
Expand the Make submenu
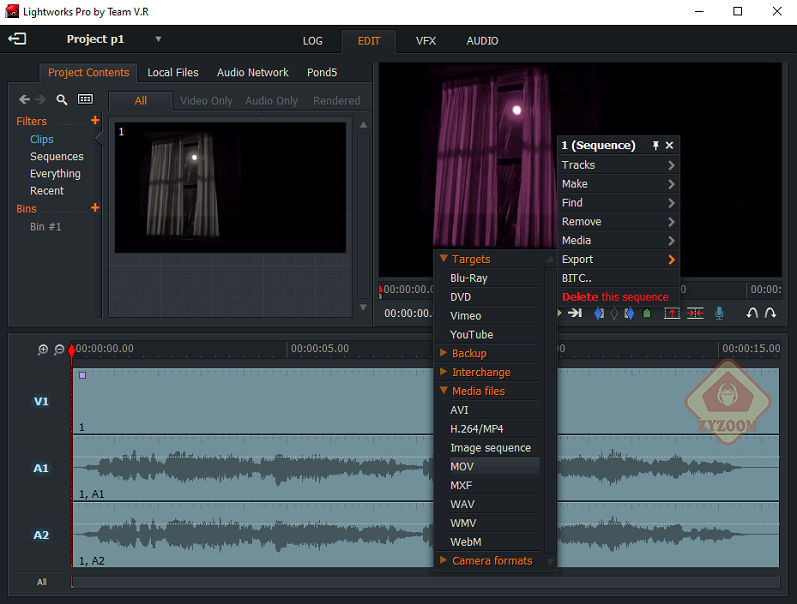(x=618, y=184)
